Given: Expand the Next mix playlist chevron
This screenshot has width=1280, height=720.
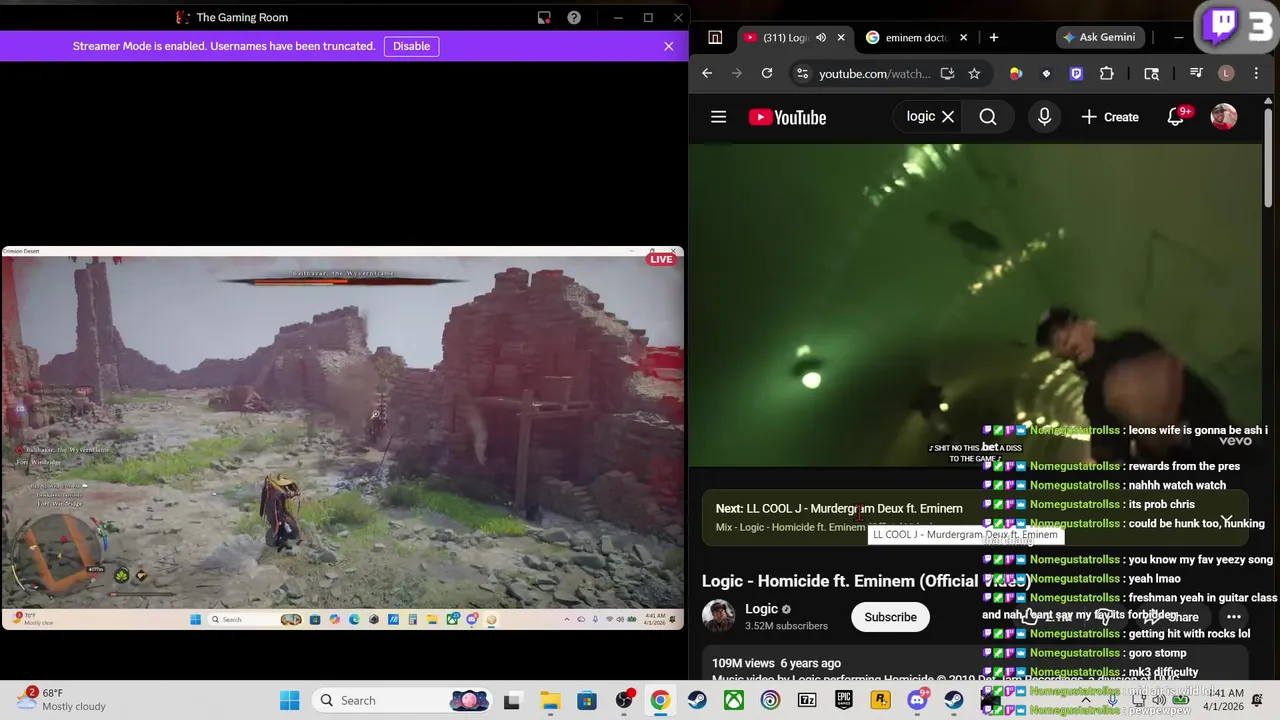Looking at the screenshot, I should 1226,518.
